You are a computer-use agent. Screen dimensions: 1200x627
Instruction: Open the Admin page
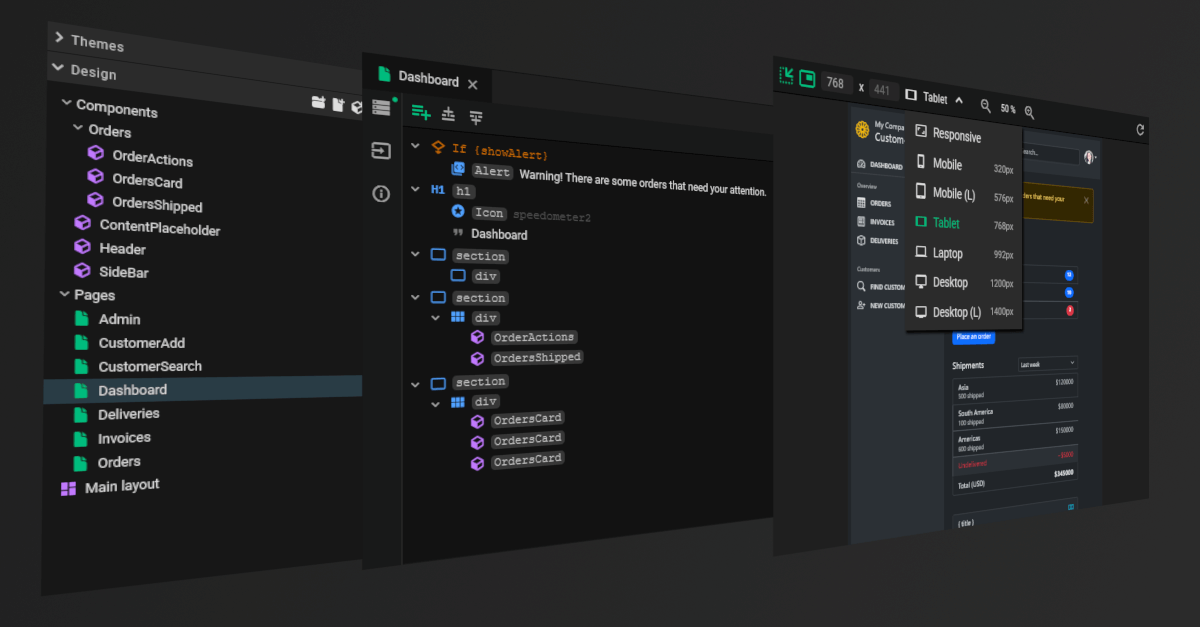pyautogui.click(x=119, y=319)
